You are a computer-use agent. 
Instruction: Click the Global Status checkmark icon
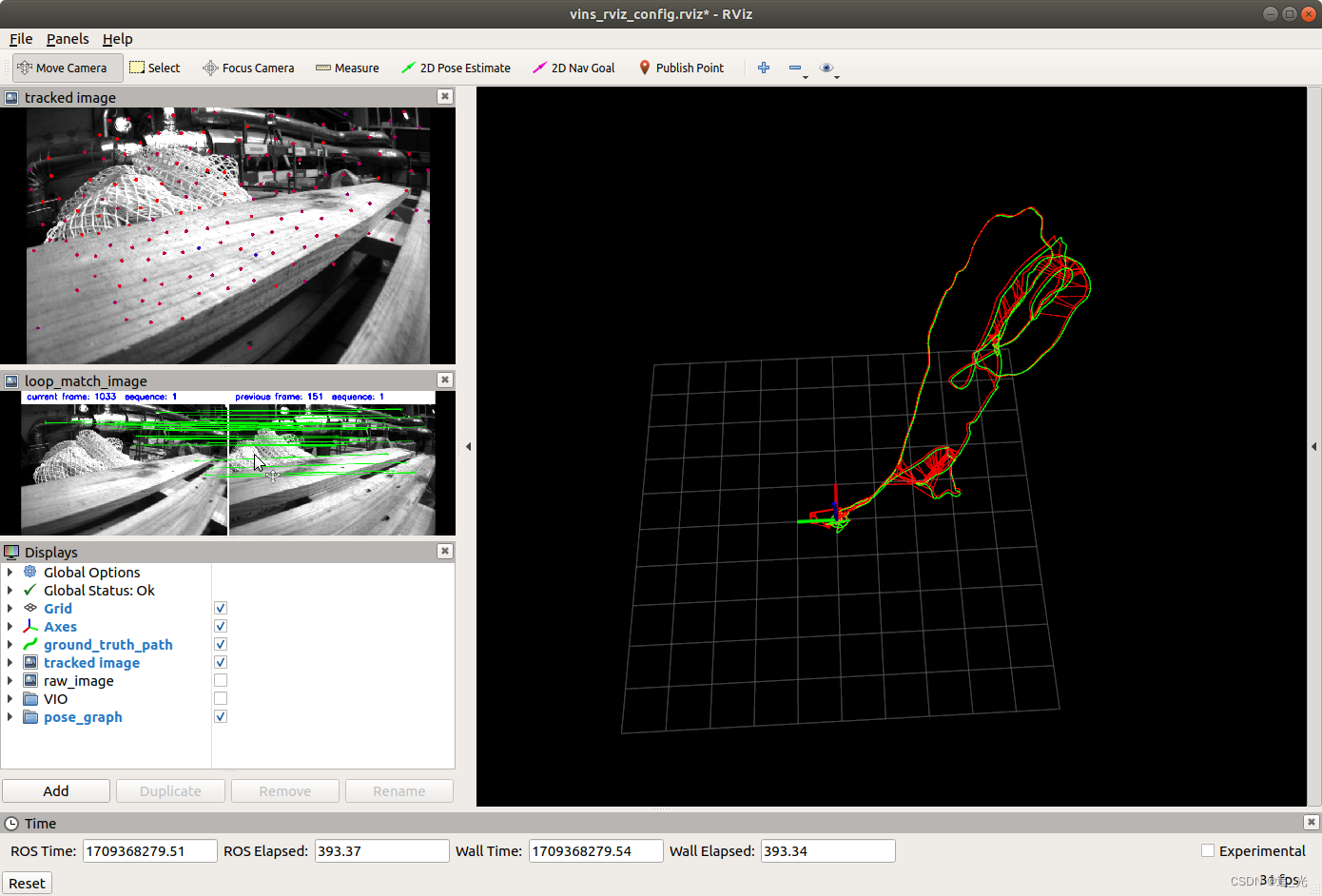30,590
